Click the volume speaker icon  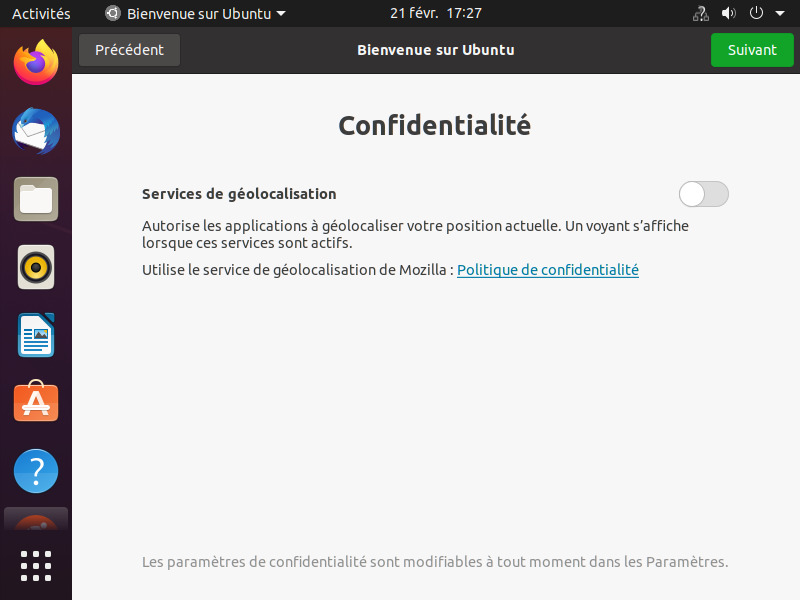728,14
